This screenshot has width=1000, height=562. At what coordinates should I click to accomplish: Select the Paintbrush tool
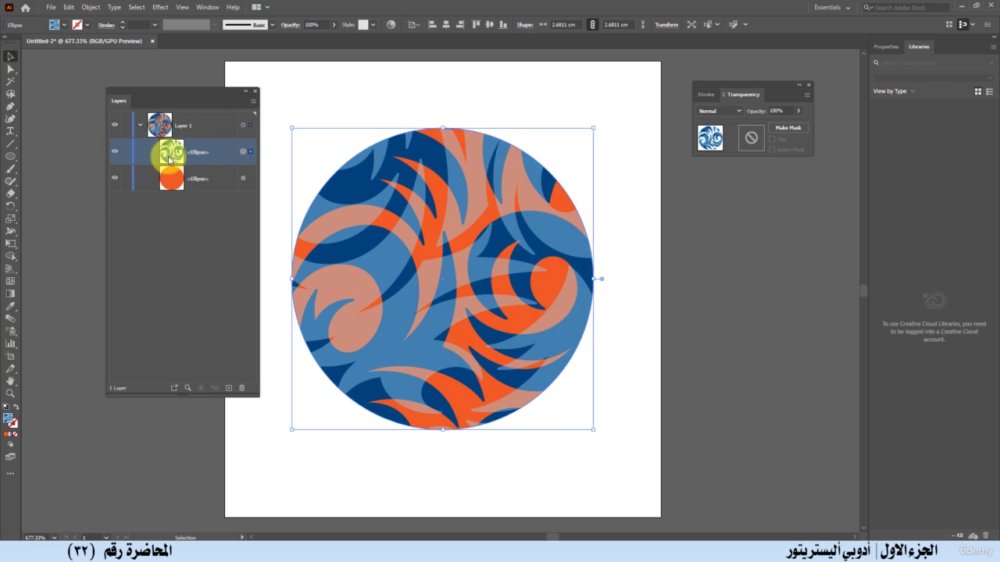coord(10,169)
